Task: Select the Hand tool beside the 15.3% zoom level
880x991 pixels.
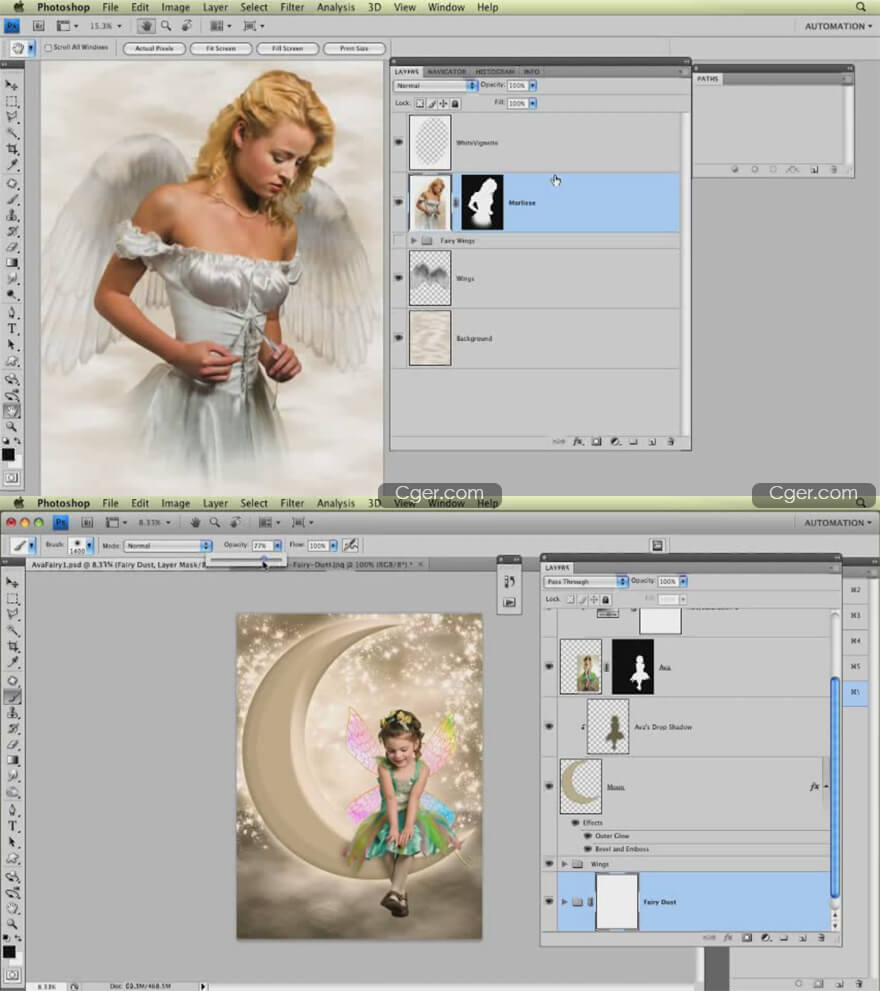Action: pos(144,26)
